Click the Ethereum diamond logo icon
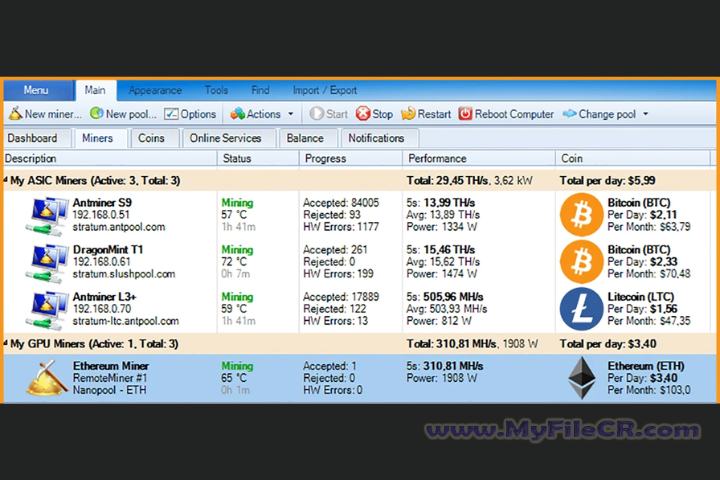 click(x=582, y=378)
